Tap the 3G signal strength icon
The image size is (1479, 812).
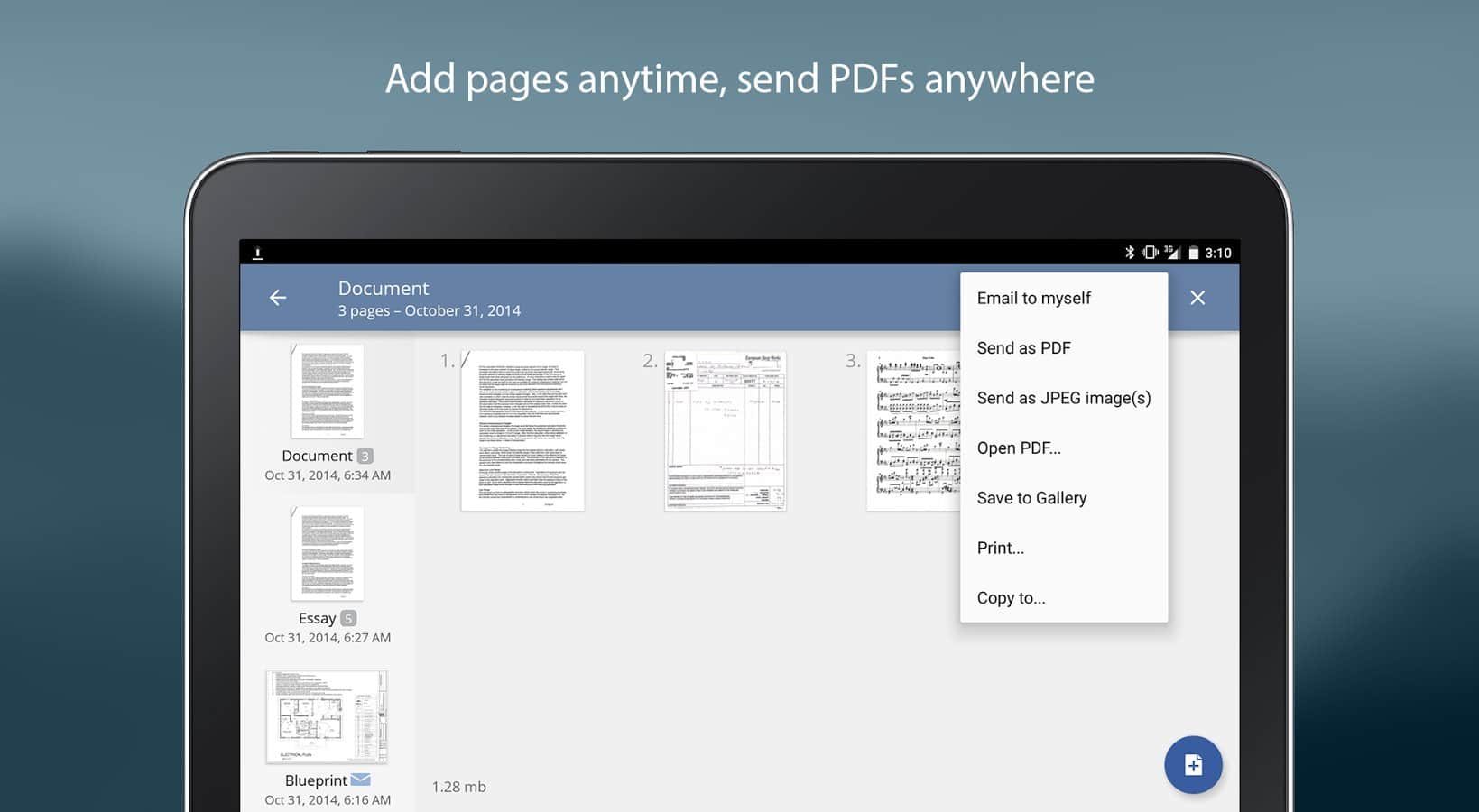pos(1172,253)
